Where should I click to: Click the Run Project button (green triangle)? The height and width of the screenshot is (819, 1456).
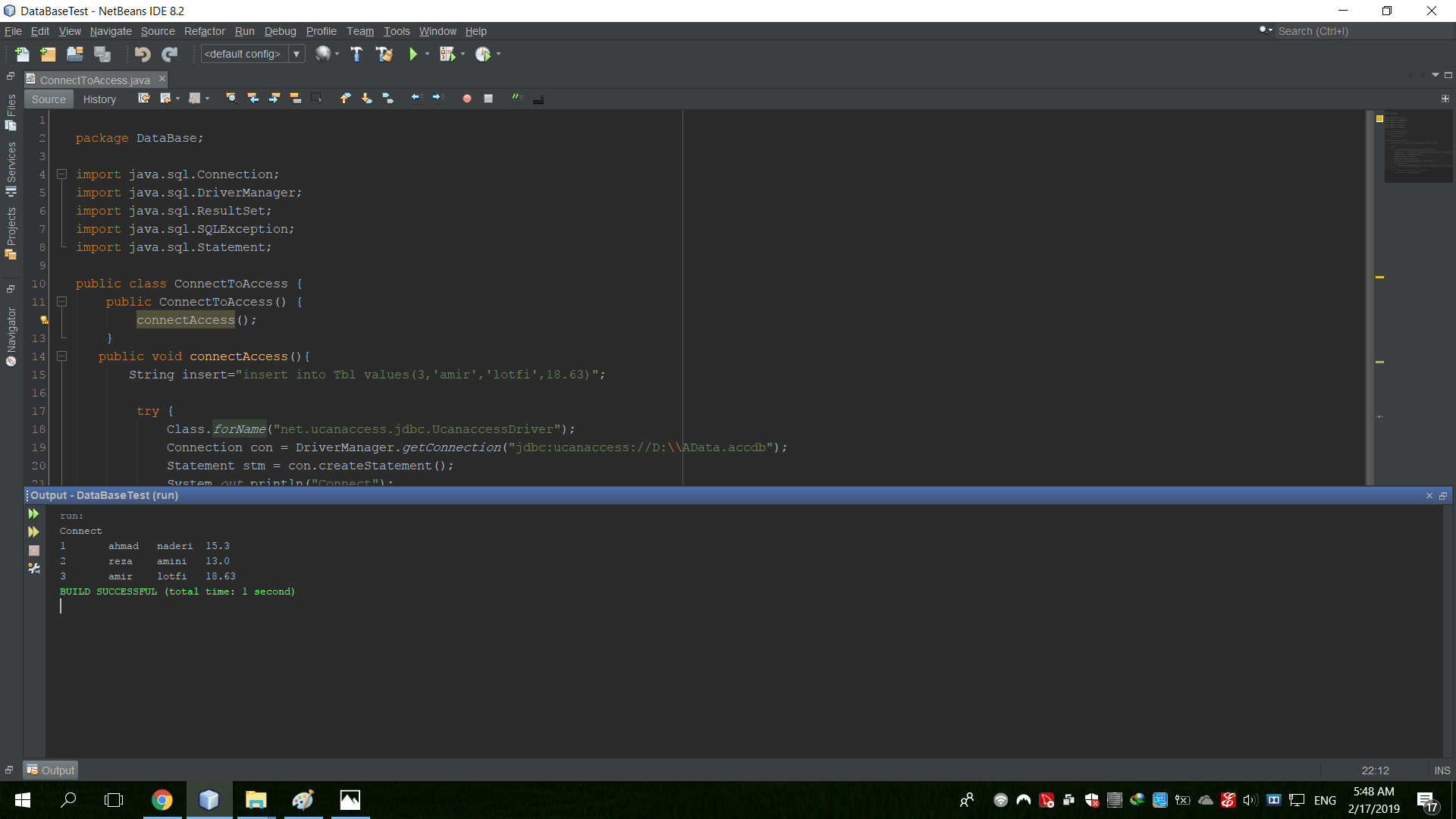tap(414, 54)
